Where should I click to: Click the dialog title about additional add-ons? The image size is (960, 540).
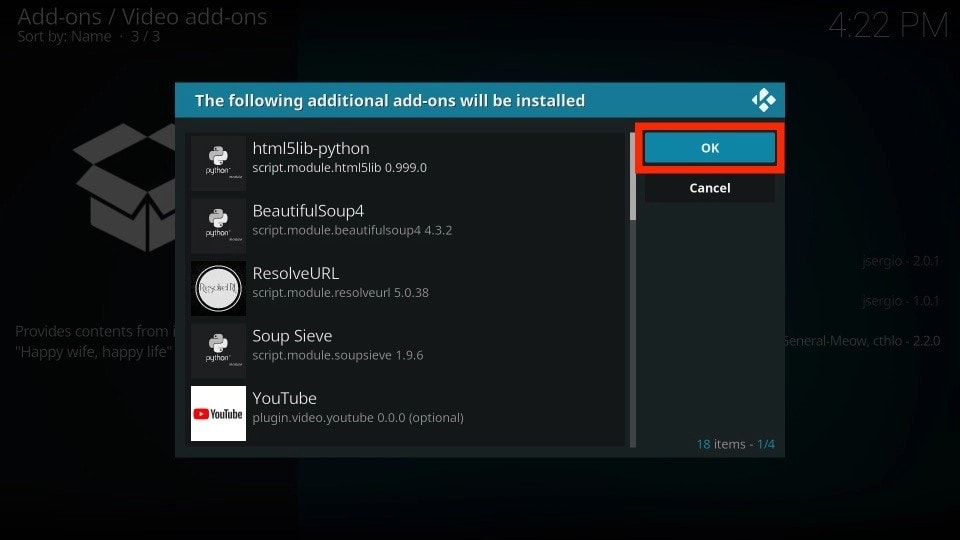point(390,100)
